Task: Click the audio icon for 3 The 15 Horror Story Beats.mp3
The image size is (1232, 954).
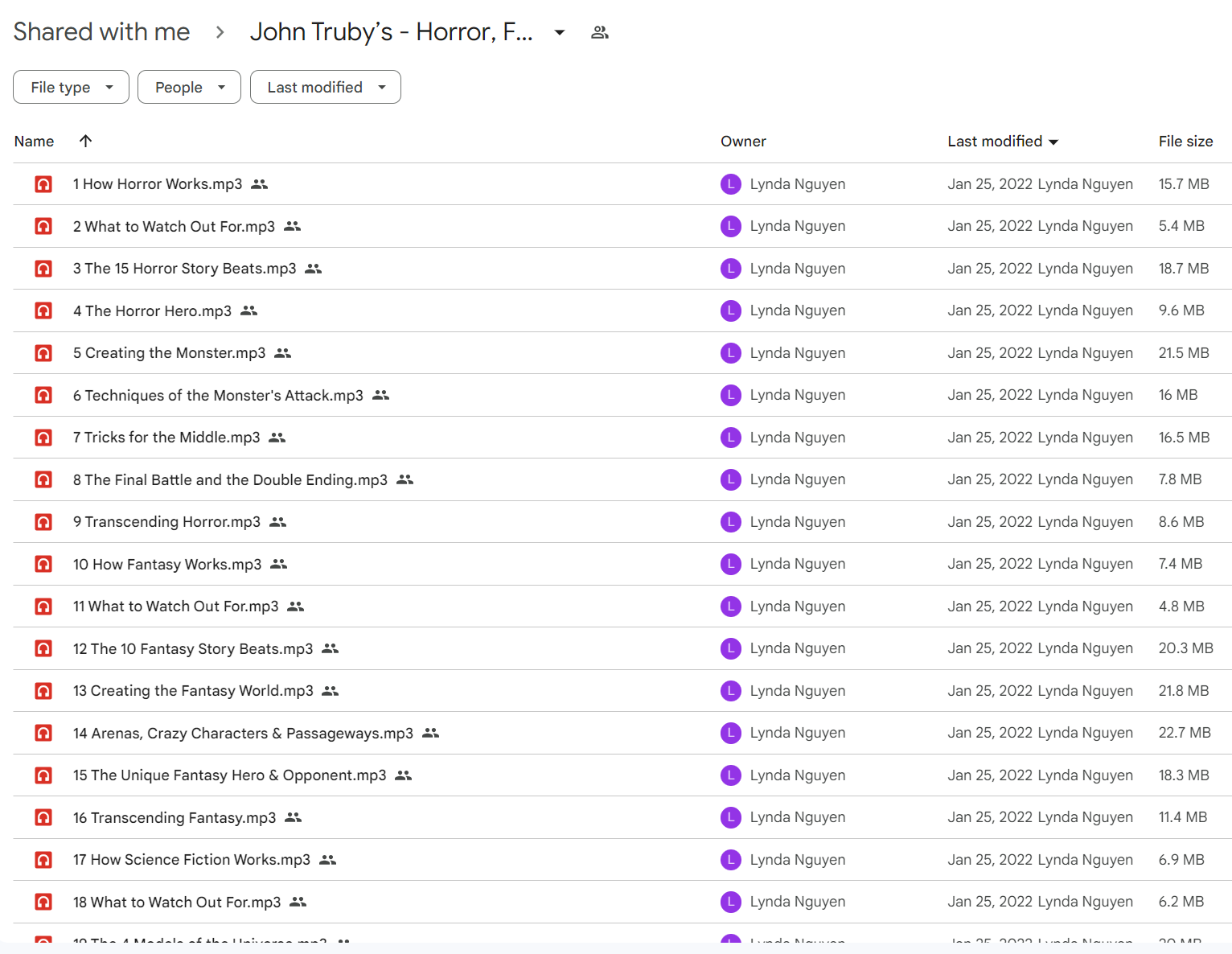Action: tap(43, 269)
